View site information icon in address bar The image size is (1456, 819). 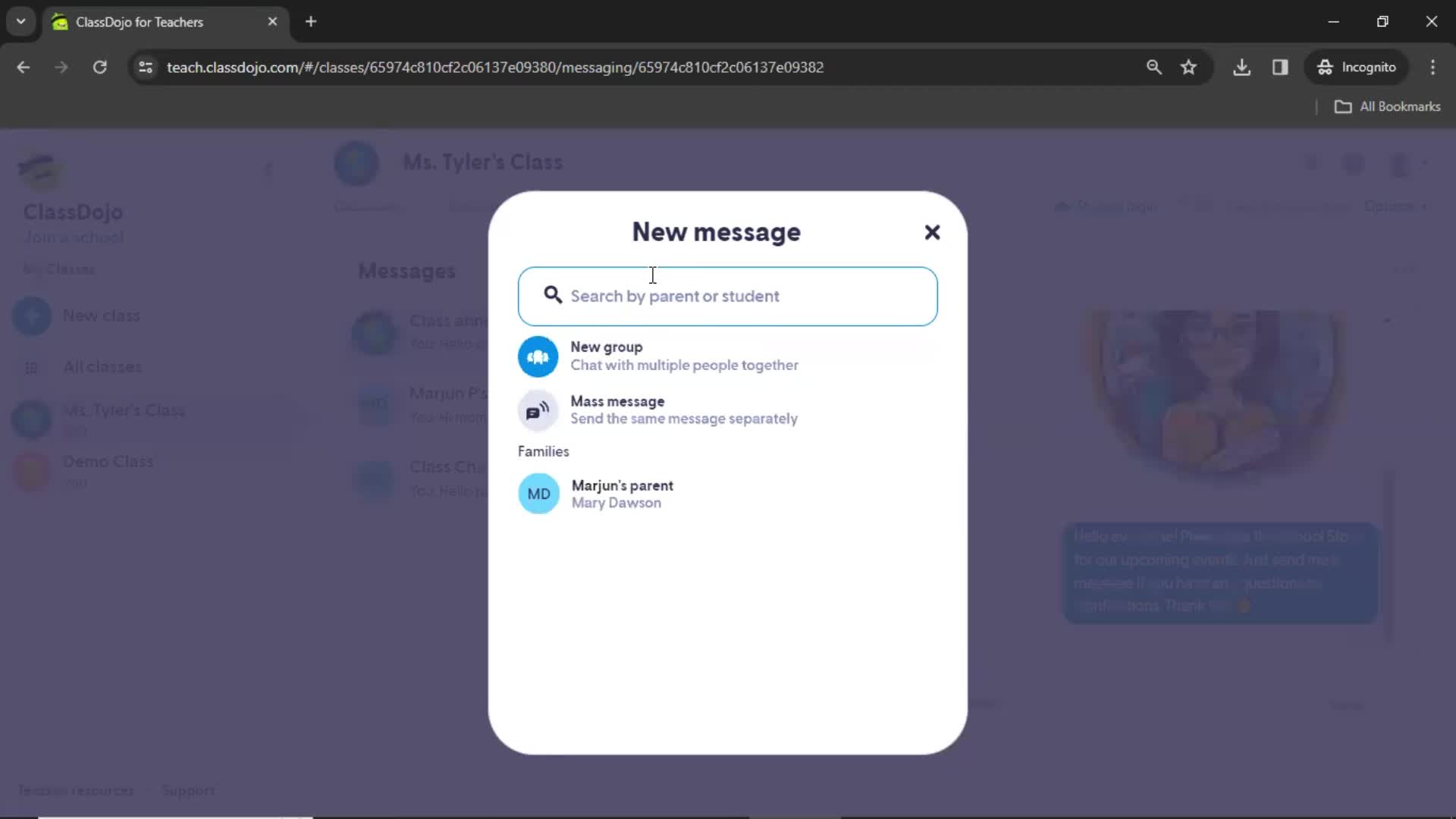[x=146, y=67]
